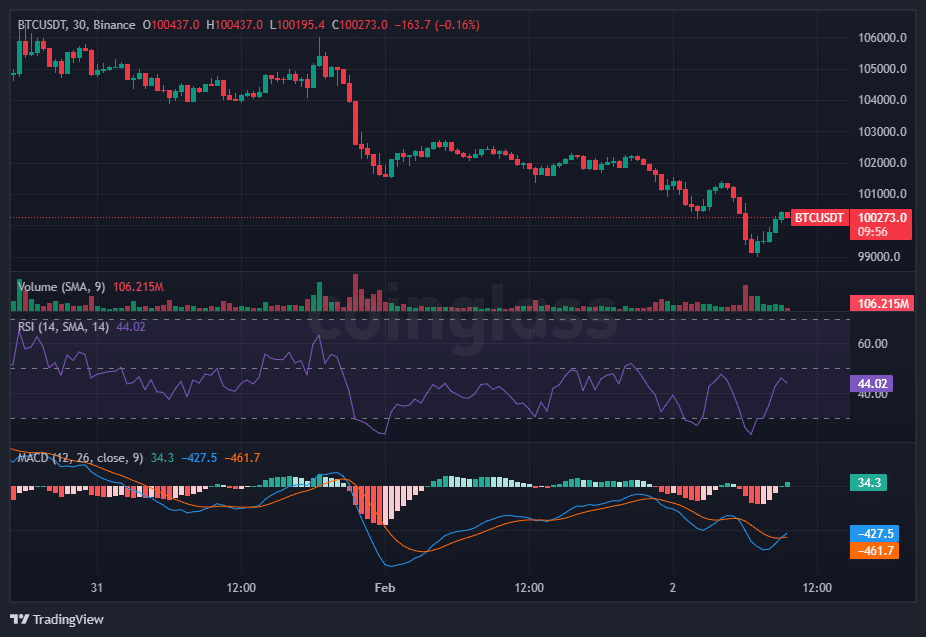Click the orange -461.7 signal line label
The height and width of the screenshot is (637, 926).
[x=871, y=550]
